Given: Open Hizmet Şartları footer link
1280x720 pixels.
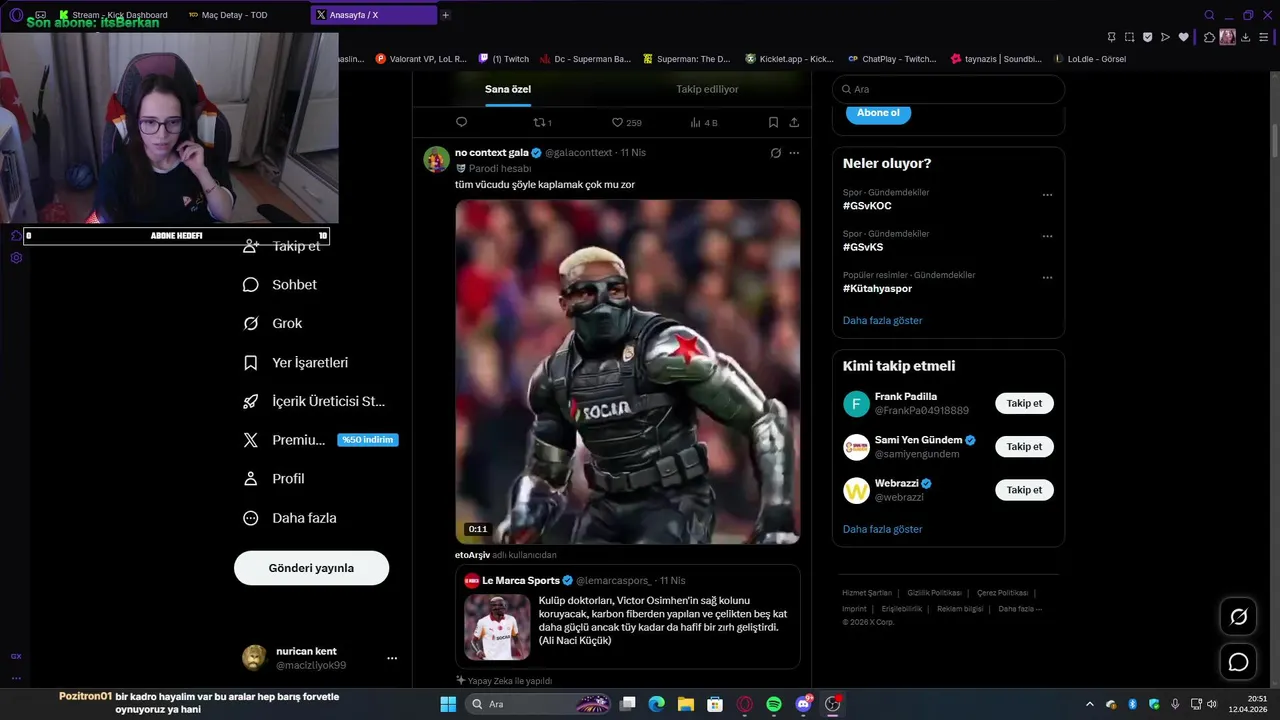Looking at the screenshot, I should tap(866, 593).
